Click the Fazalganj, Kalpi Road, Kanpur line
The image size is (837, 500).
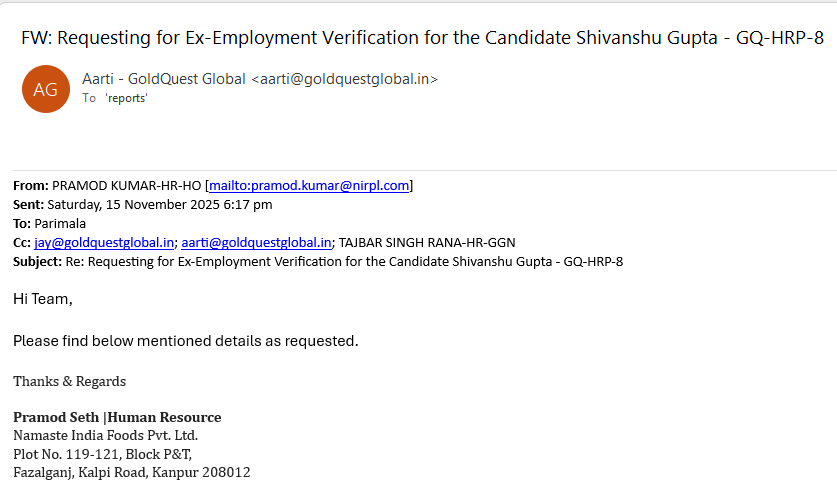(131, 472)
